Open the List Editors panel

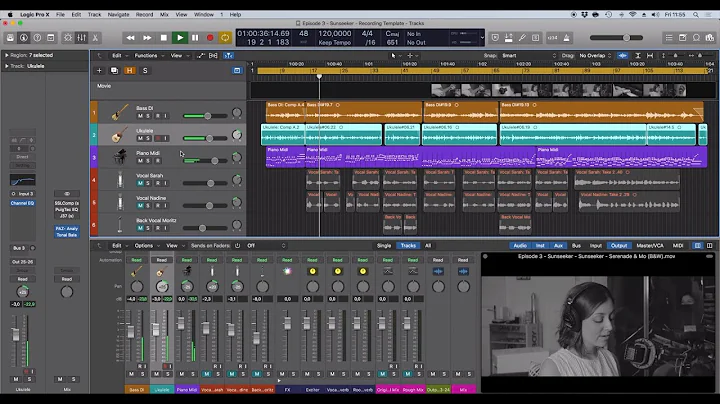tap(669, 38)
